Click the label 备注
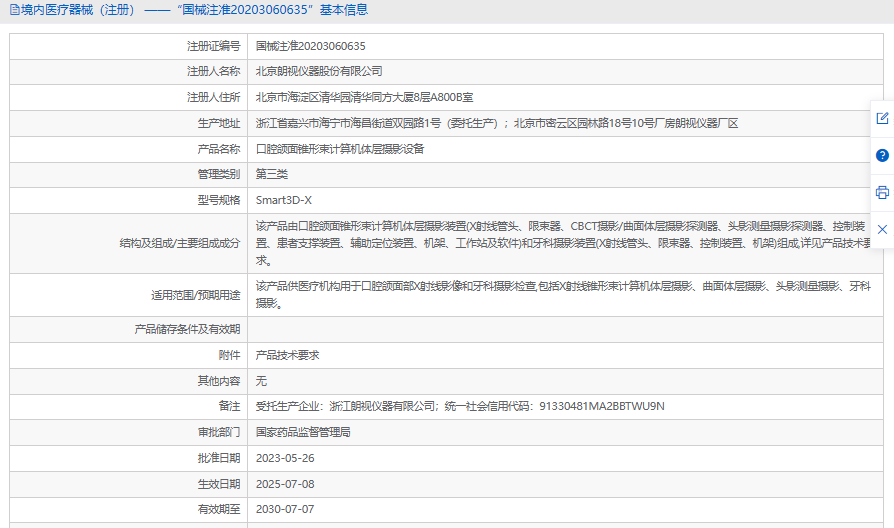 point(230,406)
